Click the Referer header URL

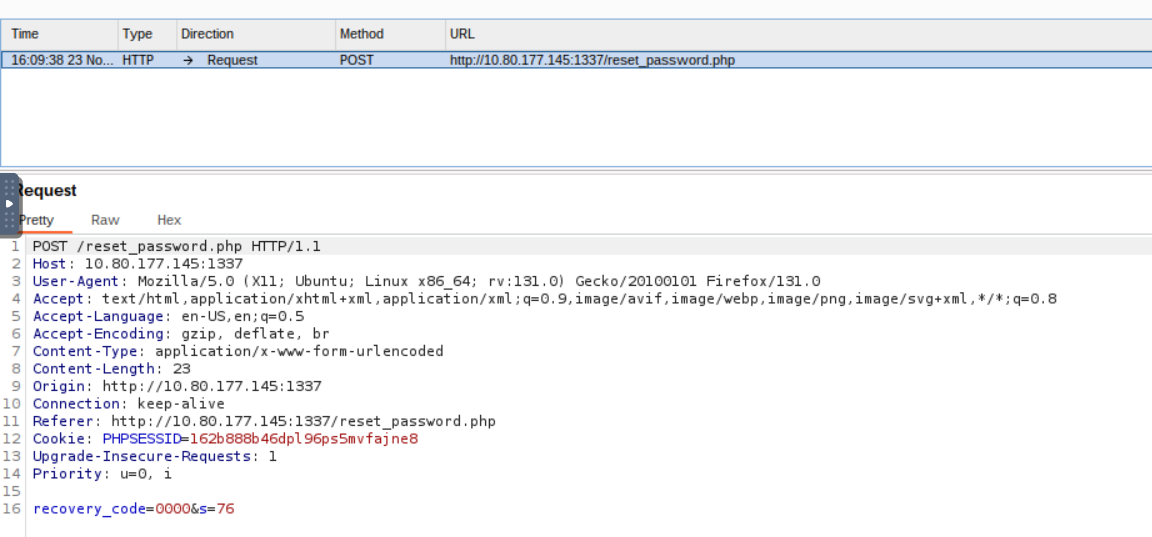click(303, 421)
